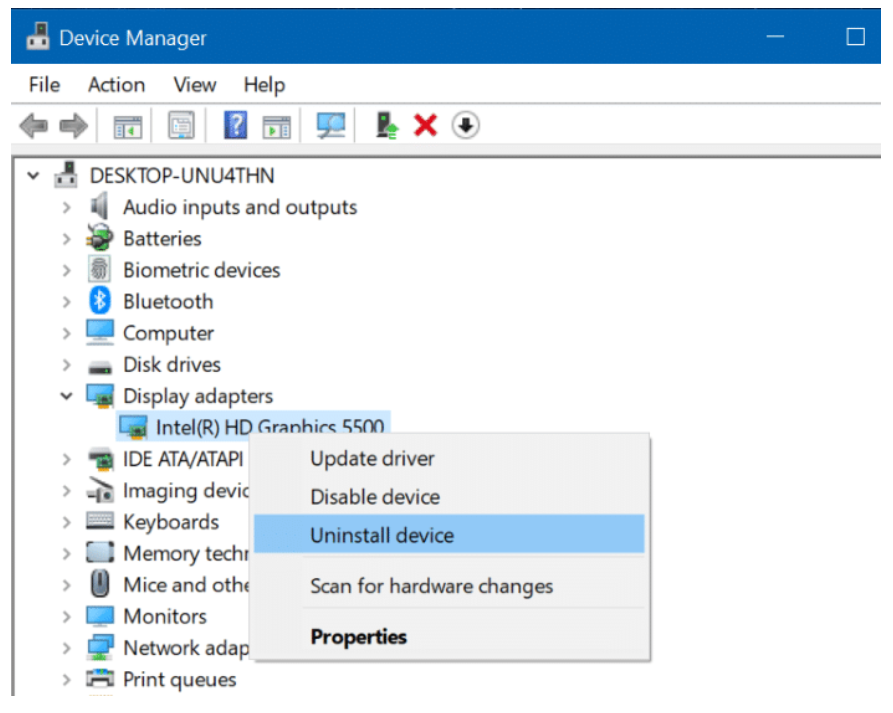Expand the Batteries category

[x=67, y=238]
